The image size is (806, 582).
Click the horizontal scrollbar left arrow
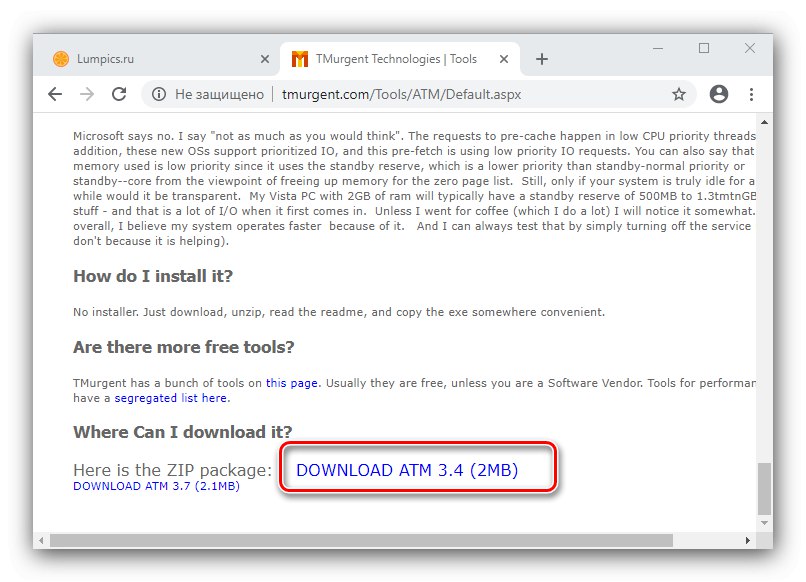pyautogui.click(x=41, y=540)
